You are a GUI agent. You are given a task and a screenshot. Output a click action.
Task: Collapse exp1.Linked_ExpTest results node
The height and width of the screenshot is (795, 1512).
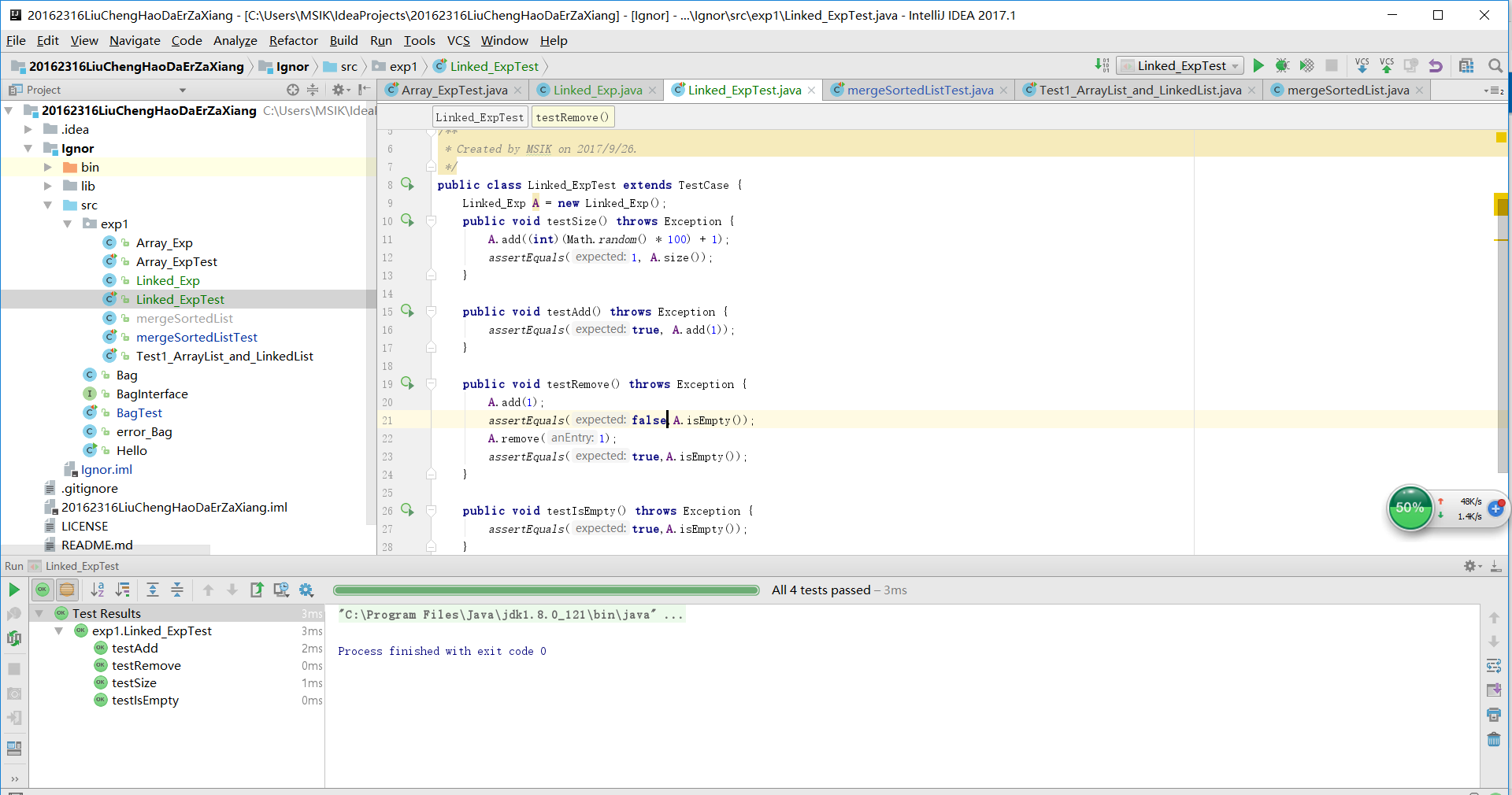(59, 630)
